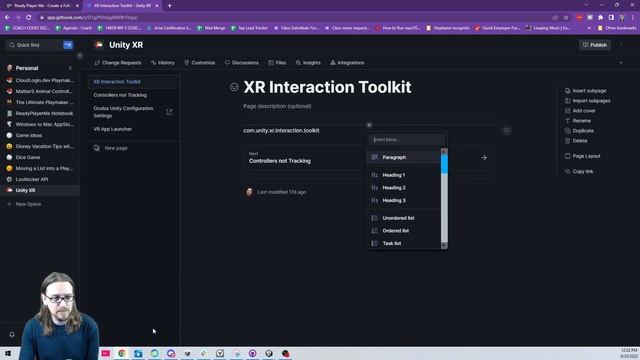Viewport: 640px width, 360px height.
Task: Click Duplicate in page actions
Action: click(x=579, y=131)
